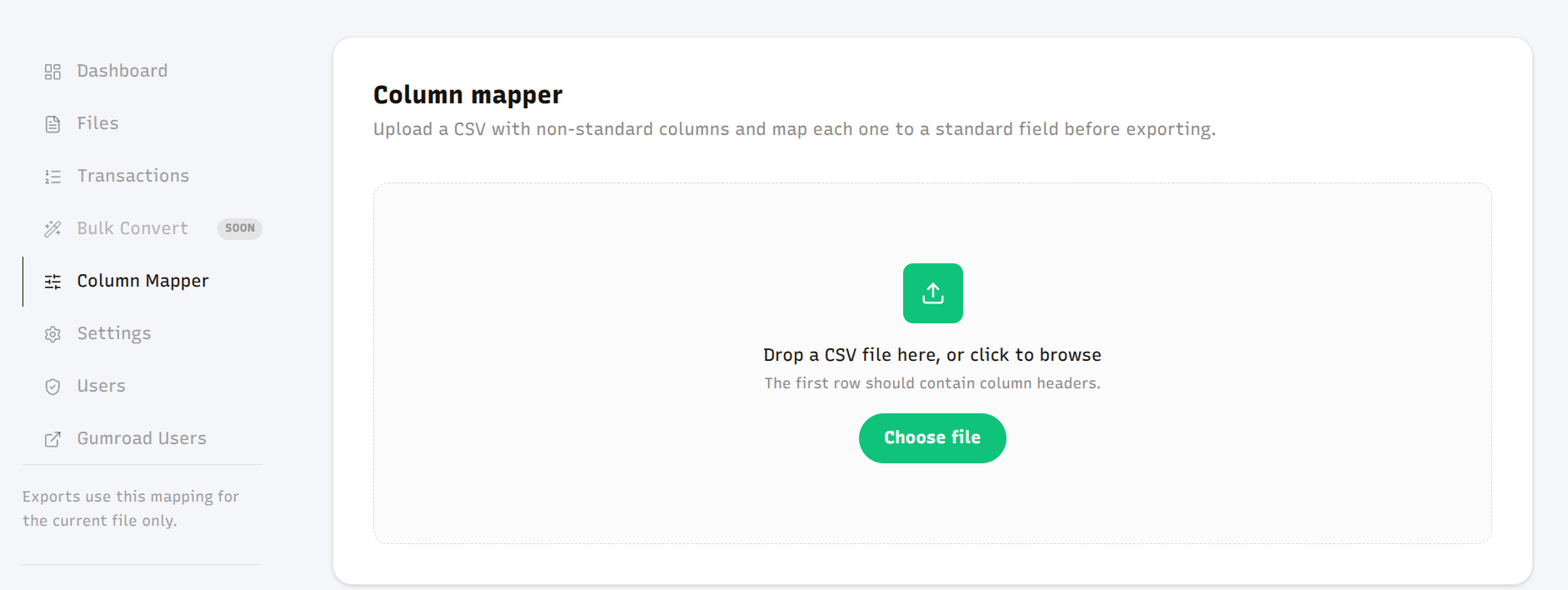
Task: Go to the Files section
Action: [142, 124]
